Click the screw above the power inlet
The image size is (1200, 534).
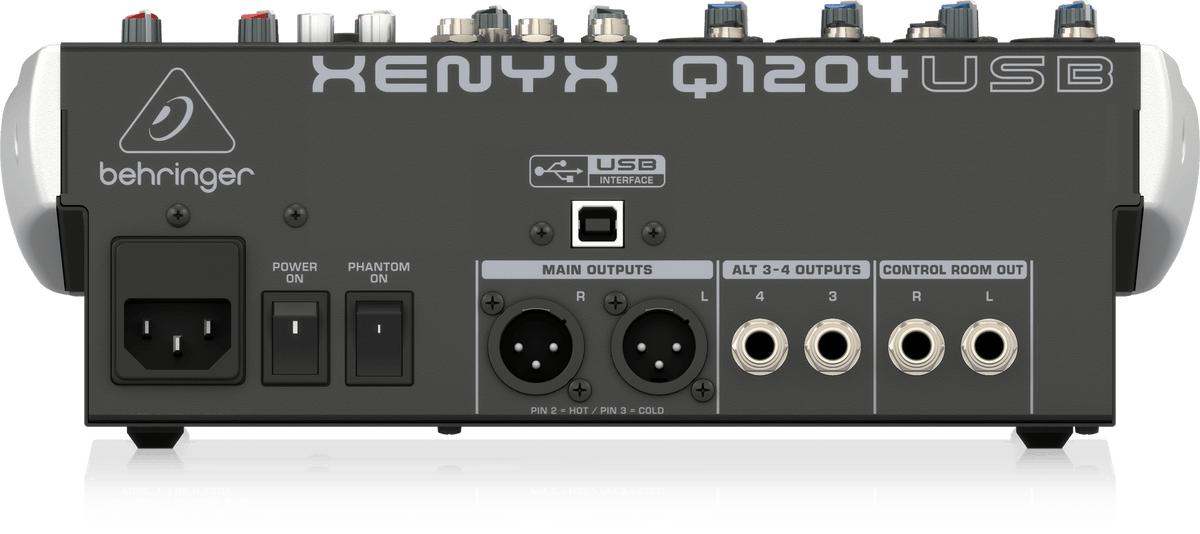pyautogui.click(x=178, y=213)
